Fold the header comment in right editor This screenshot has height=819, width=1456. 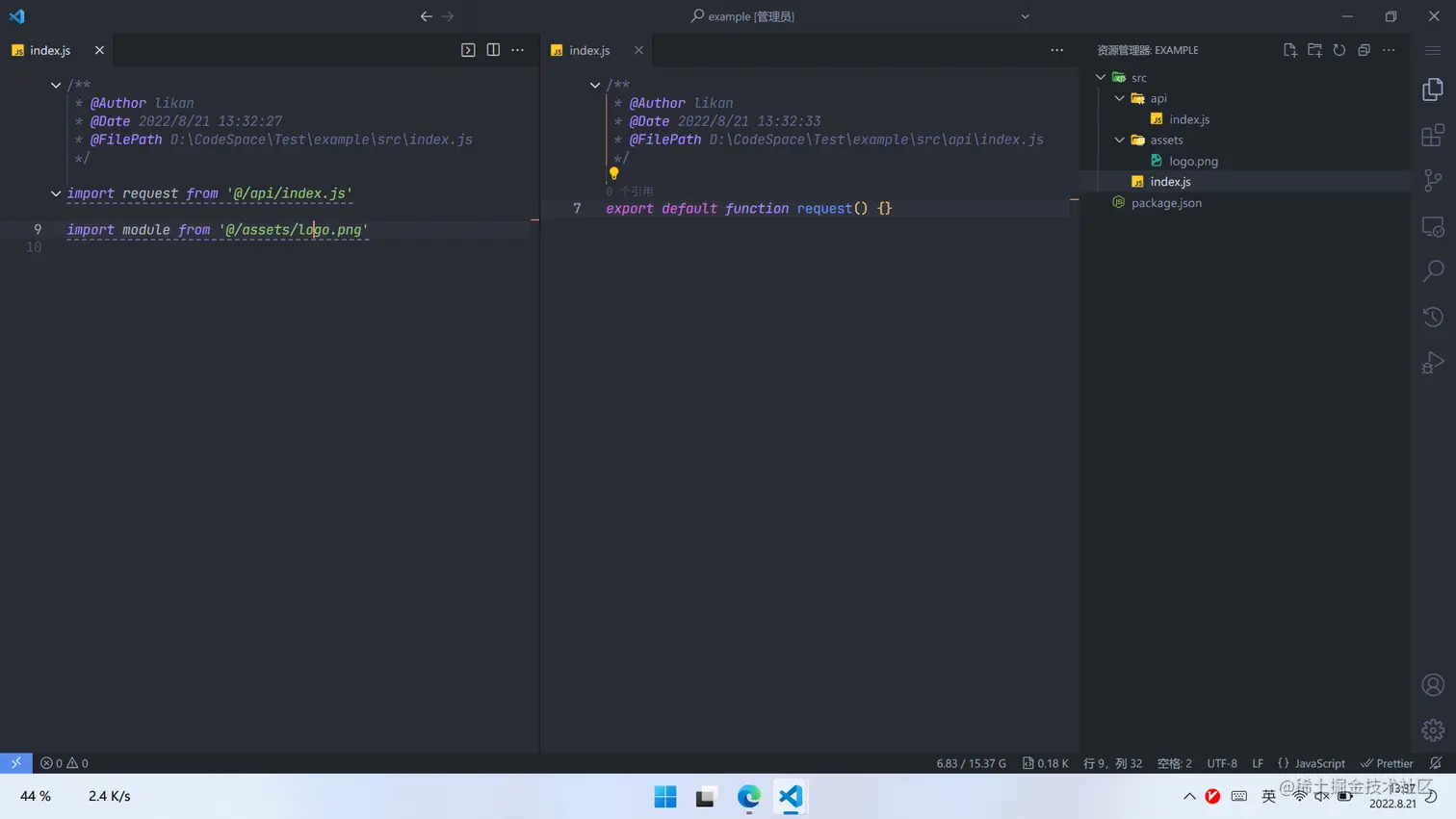(595, 85)
